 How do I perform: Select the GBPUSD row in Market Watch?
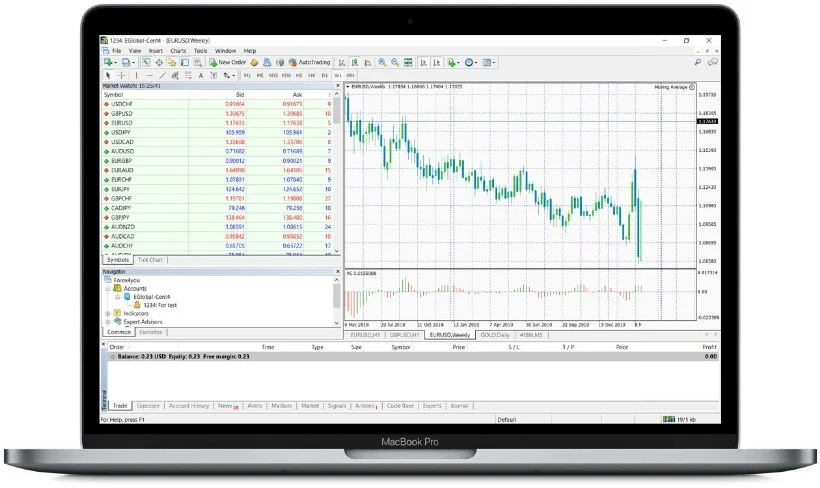(218, 114)
